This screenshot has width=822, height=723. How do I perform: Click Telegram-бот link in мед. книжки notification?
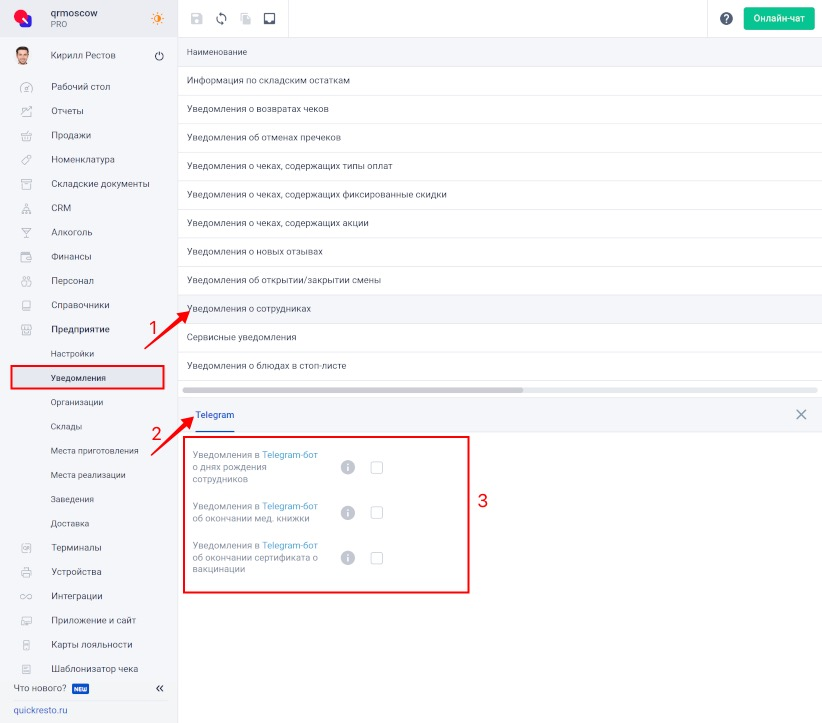click(289, 506)
